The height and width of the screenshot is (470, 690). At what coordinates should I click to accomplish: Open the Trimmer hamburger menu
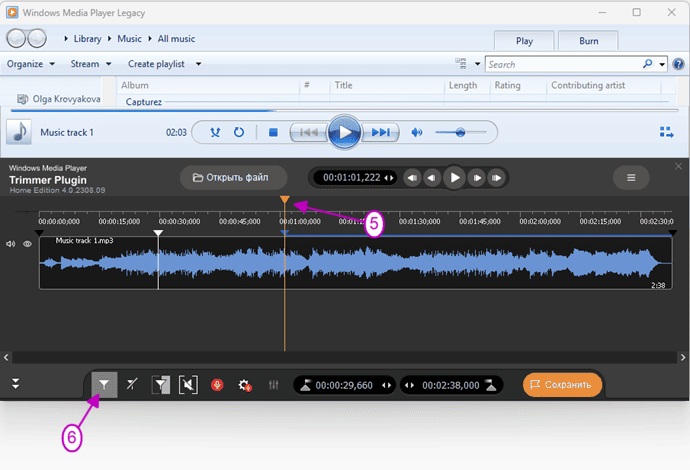[631, 177]
